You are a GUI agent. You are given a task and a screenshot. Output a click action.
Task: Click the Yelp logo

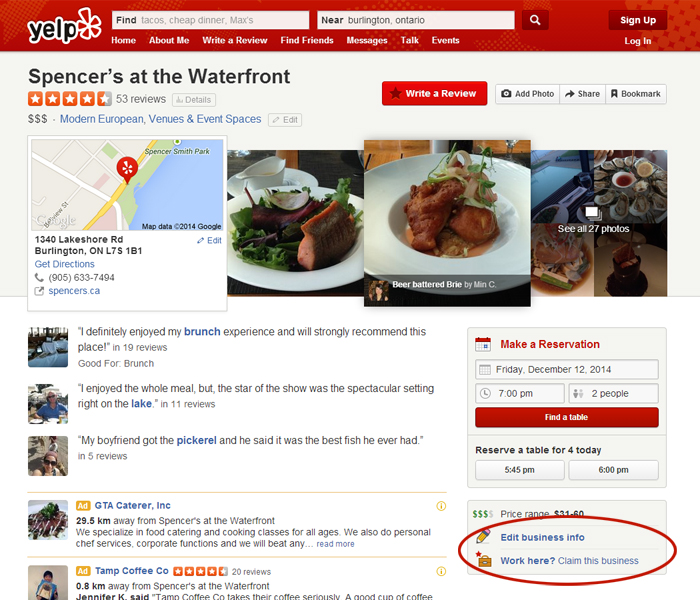tap(64, 27)
